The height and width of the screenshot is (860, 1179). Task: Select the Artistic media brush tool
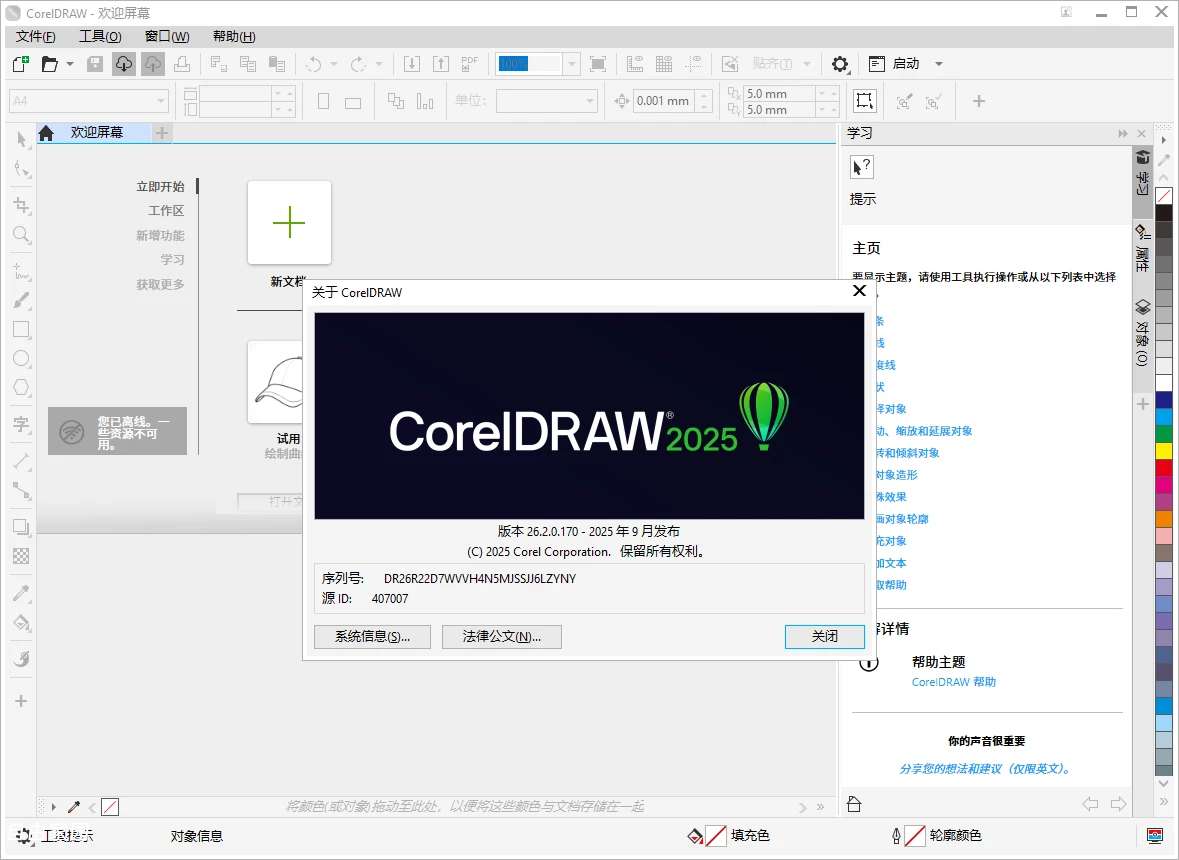tap(21, 300)
